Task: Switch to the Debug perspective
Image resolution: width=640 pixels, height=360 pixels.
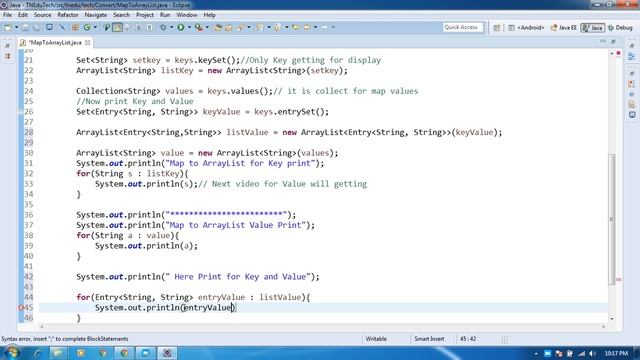Action: 620,27
